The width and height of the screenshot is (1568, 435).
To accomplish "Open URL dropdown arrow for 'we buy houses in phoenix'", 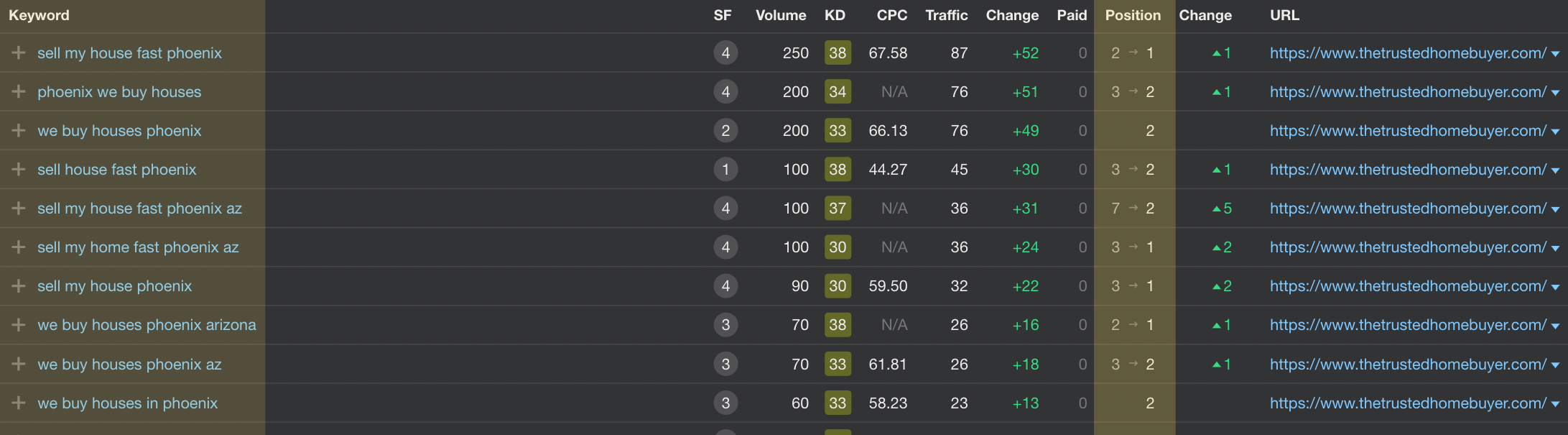I will click(x=1555, y=404).
